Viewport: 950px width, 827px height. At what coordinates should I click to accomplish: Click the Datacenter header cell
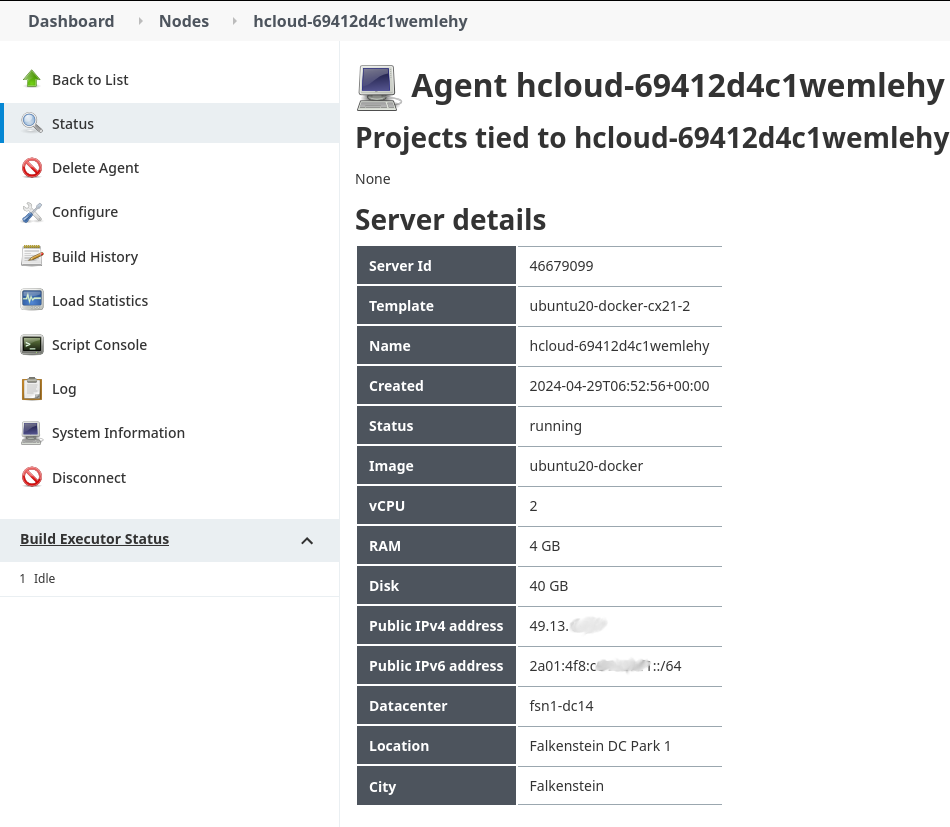[436, 705]
